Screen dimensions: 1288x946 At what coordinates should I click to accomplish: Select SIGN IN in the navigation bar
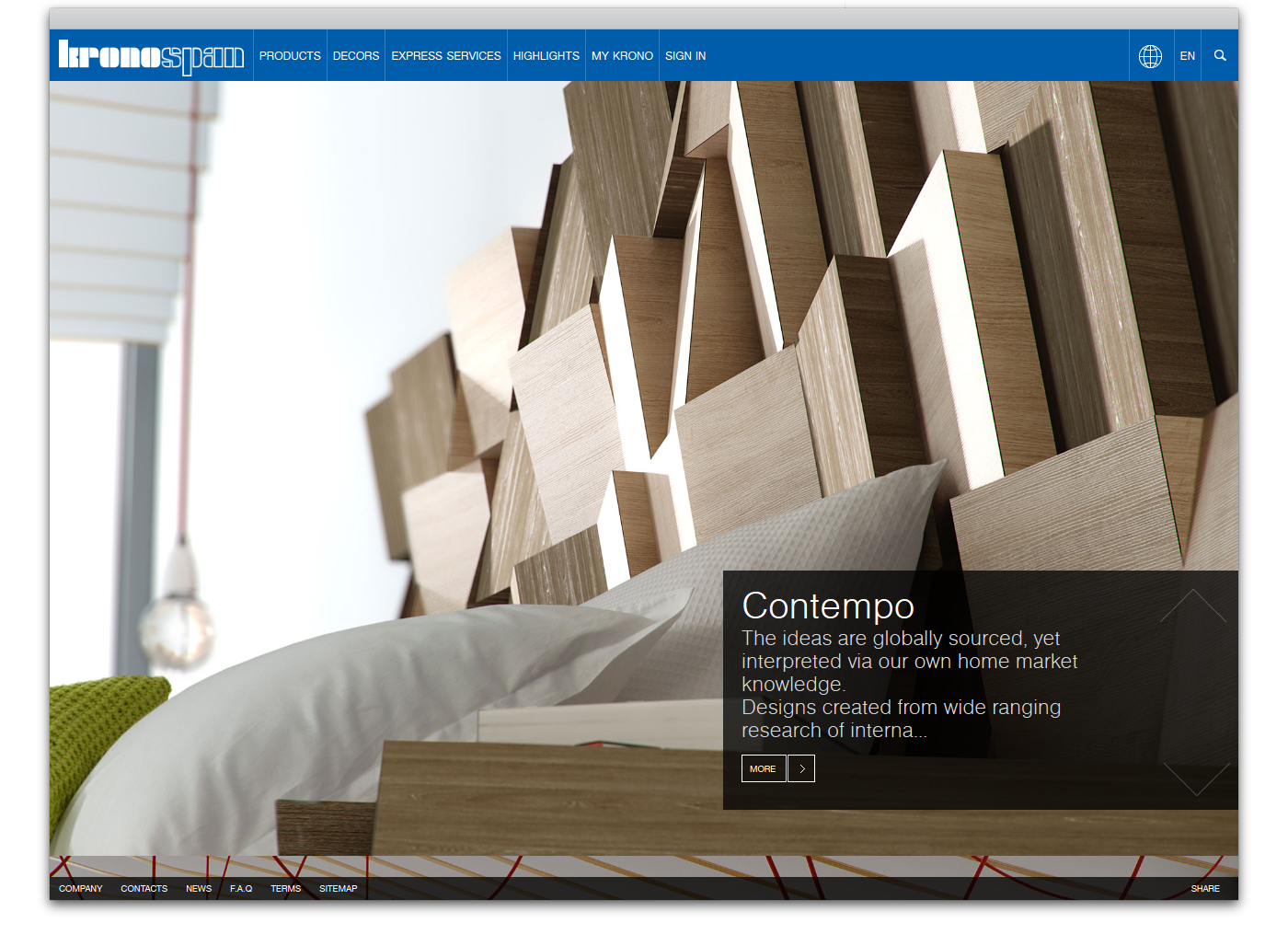click(685, 56)
